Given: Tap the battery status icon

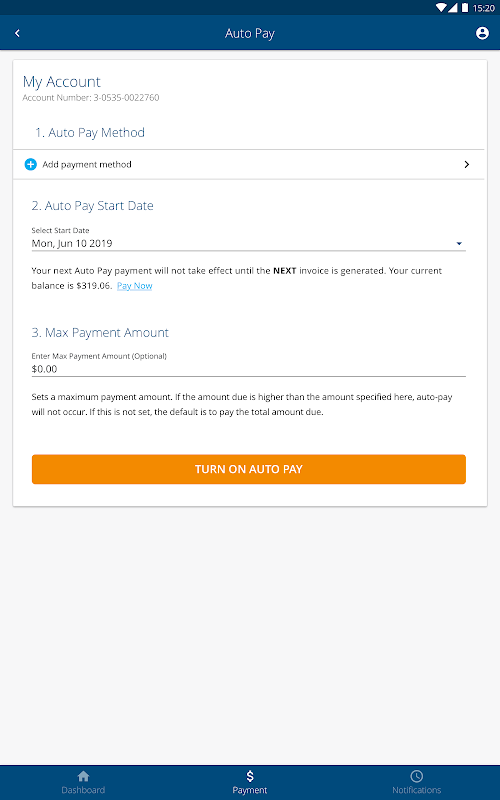Looking at the screenshot, I should pyautogui.click(x=465, y=8).
